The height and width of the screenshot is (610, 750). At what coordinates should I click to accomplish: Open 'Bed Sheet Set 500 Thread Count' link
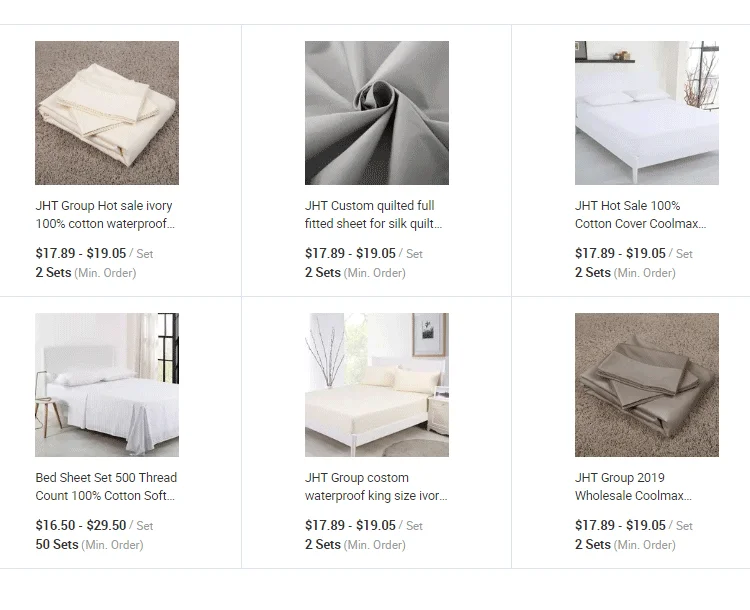[x=106, y=487]
